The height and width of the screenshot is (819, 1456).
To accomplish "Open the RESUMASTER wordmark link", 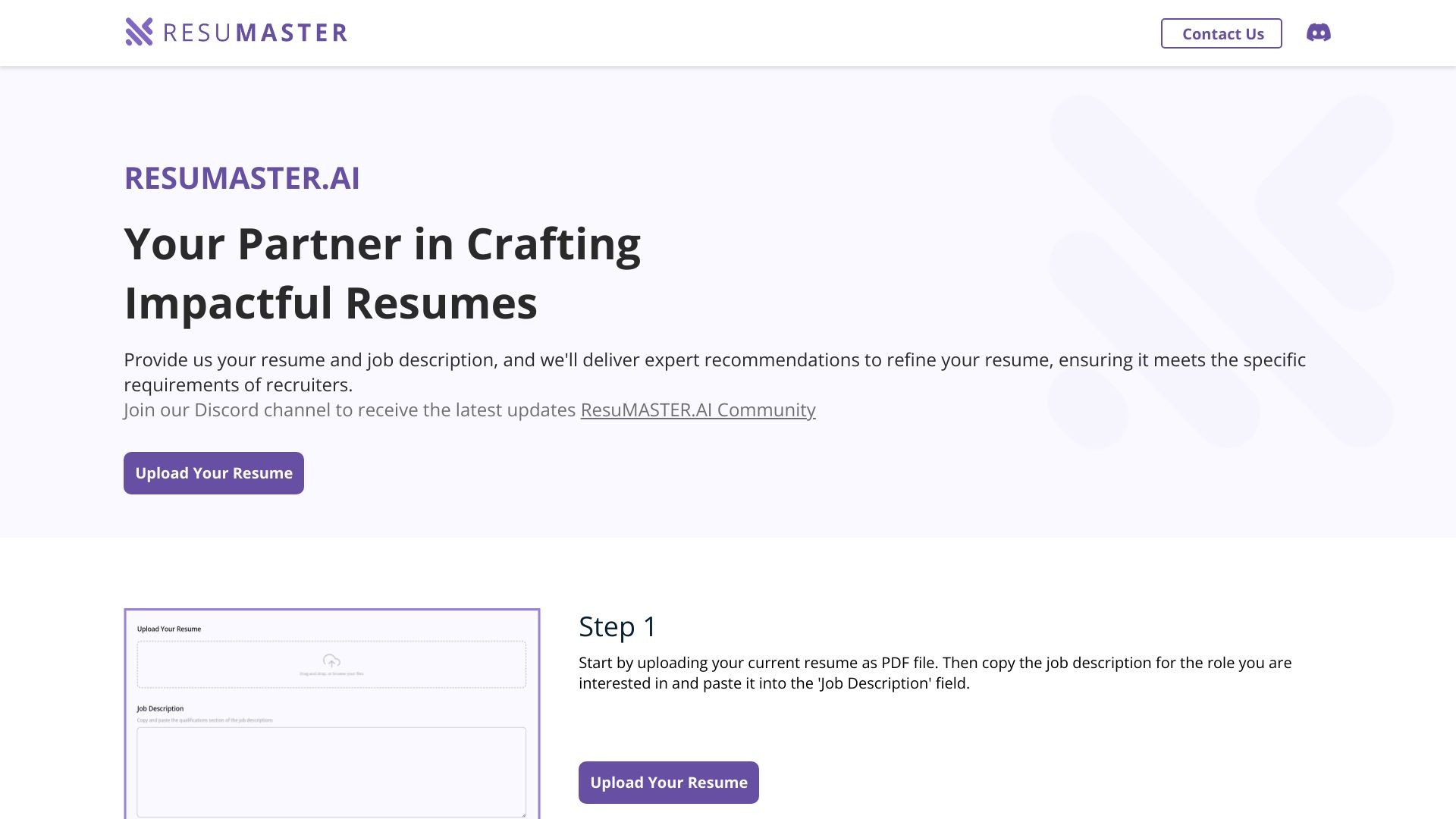I will 256,32.
